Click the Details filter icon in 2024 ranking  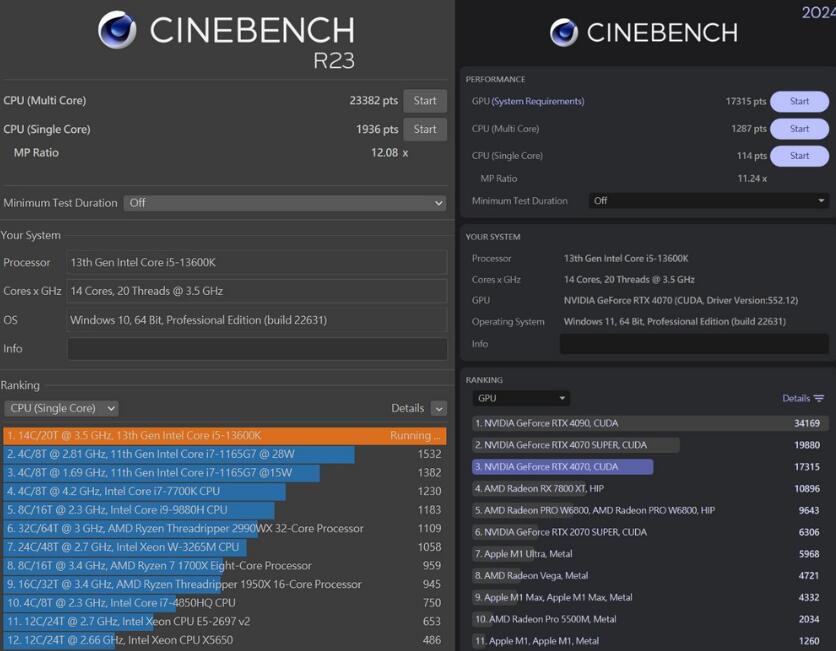(x=819, y=398)
